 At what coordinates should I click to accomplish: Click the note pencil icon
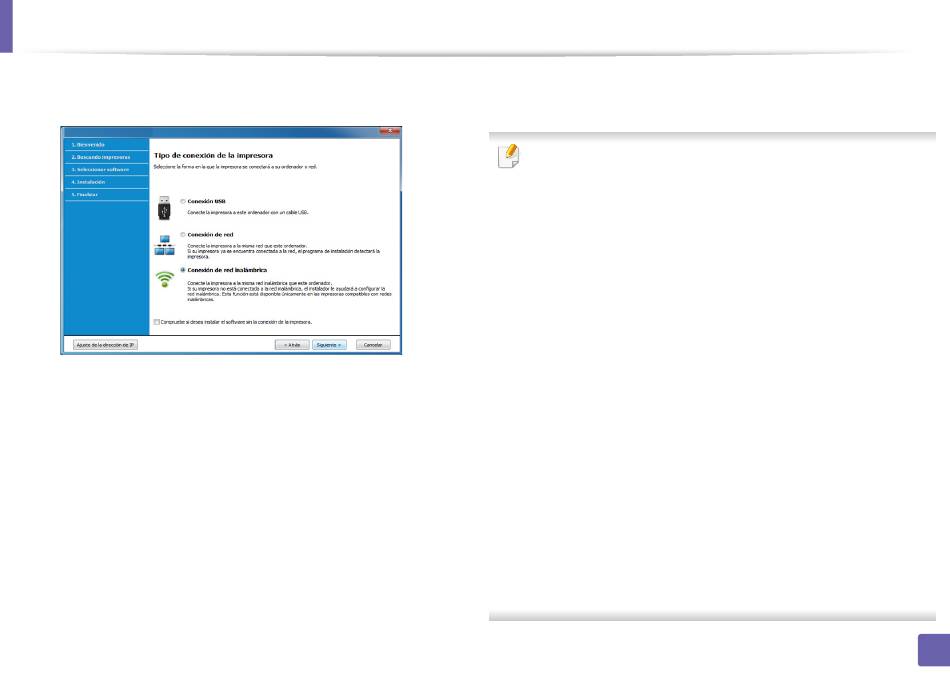click(x=508, y=156)
